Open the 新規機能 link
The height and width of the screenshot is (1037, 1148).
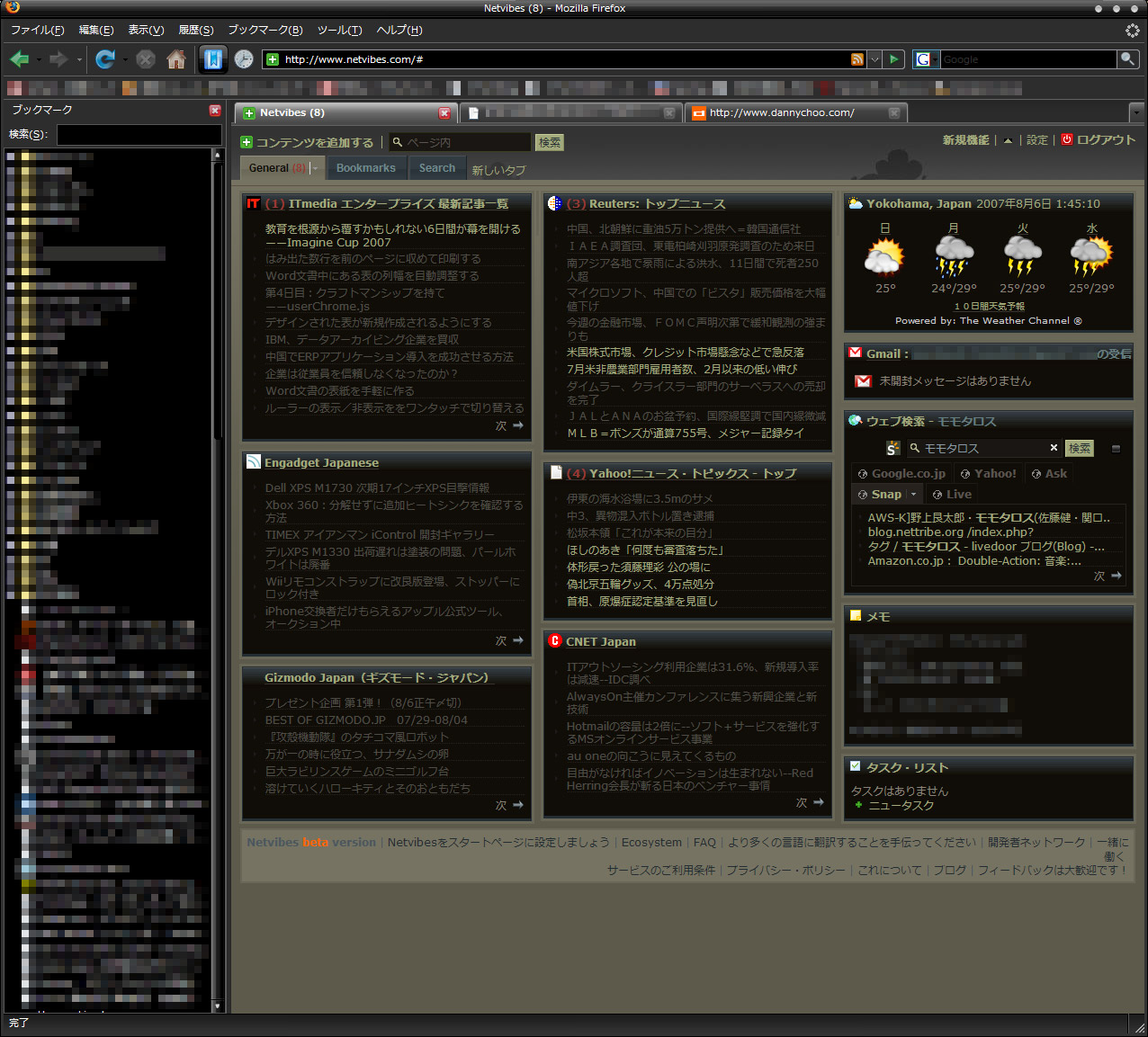point(965,140)
